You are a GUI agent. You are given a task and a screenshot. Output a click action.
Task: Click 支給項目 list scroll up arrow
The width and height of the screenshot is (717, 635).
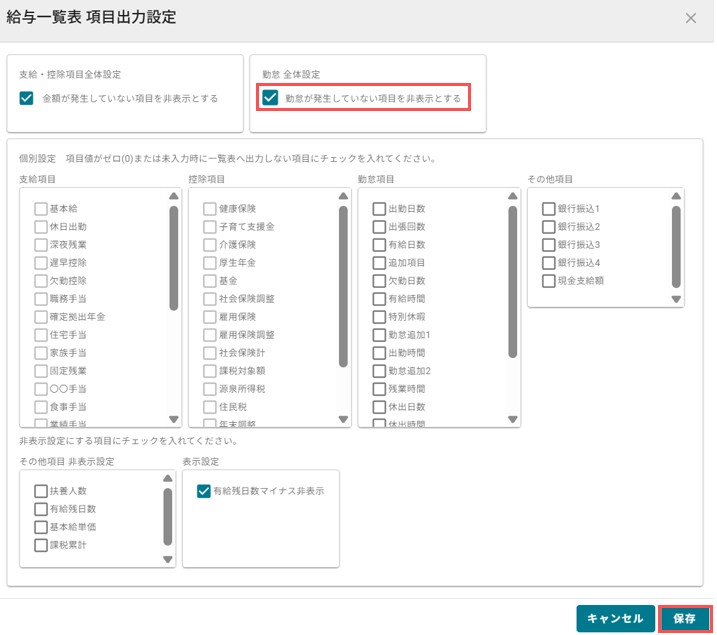pyautogui.click(x=174, y=196)
